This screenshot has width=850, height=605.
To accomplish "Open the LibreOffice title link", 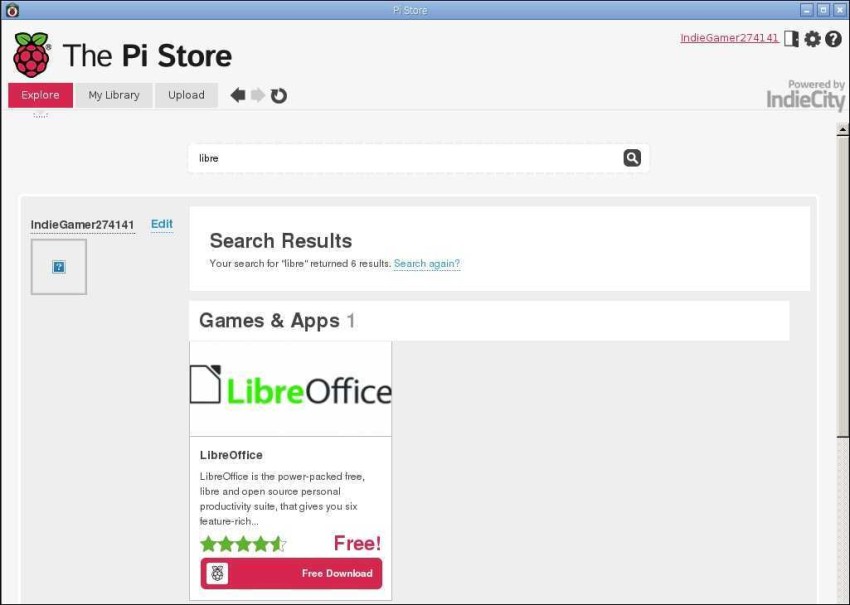I will click(231, 455).
